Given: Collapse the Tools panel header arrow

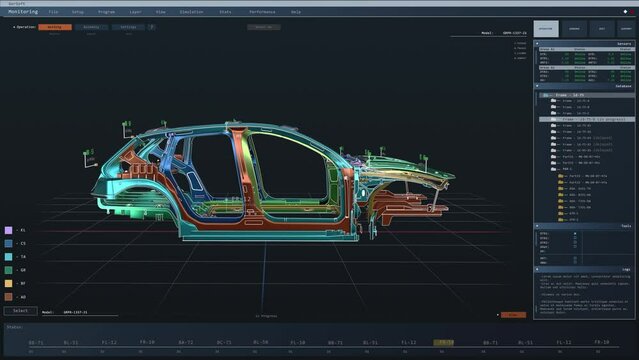Looking at the screenshot, I should pos(537,226).
